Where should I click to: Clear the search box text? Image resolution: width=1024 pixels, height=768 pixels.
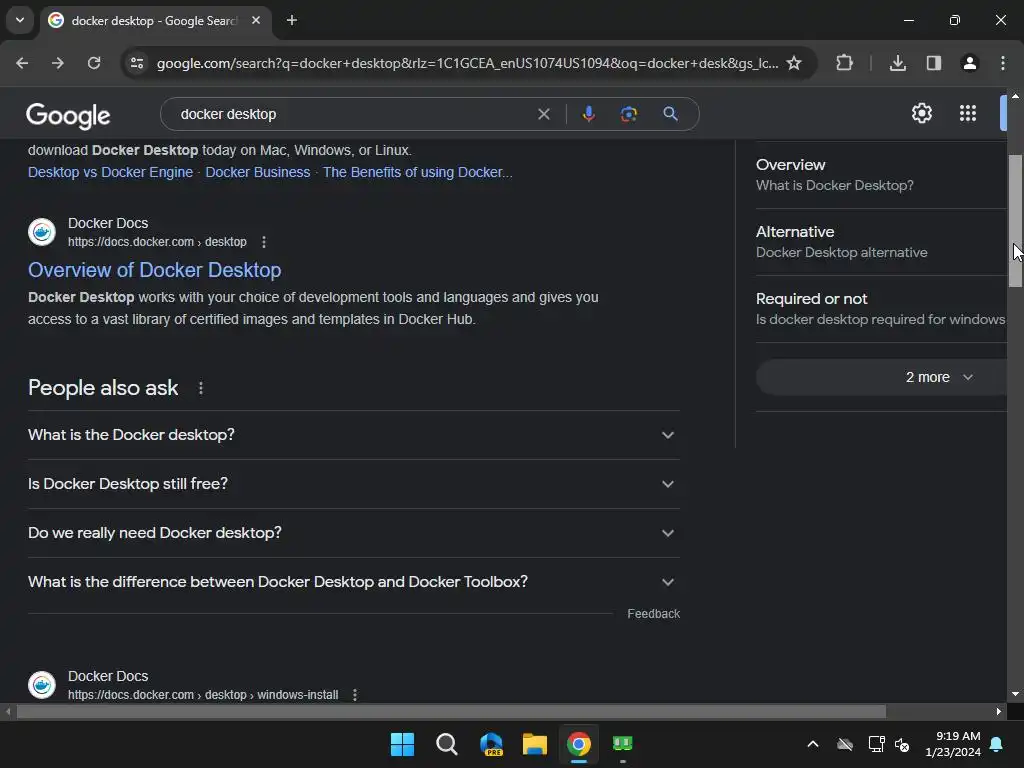[543, 114]
